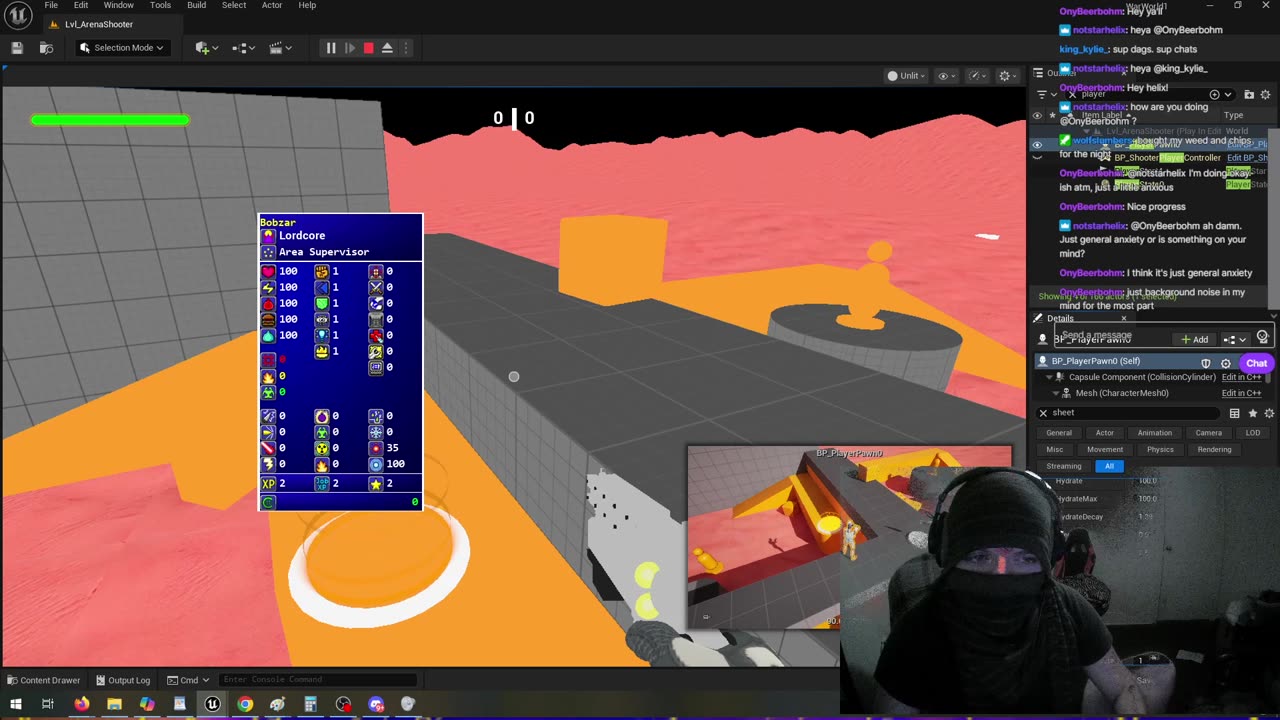
Task: Enable the Movement category filter
Action: pos(1105,450)
